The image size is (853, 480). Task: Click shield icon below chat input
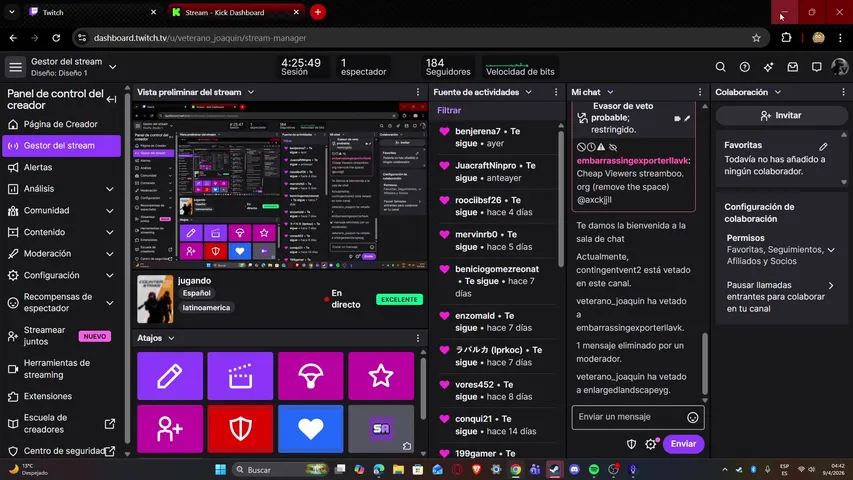coord(631,444)
